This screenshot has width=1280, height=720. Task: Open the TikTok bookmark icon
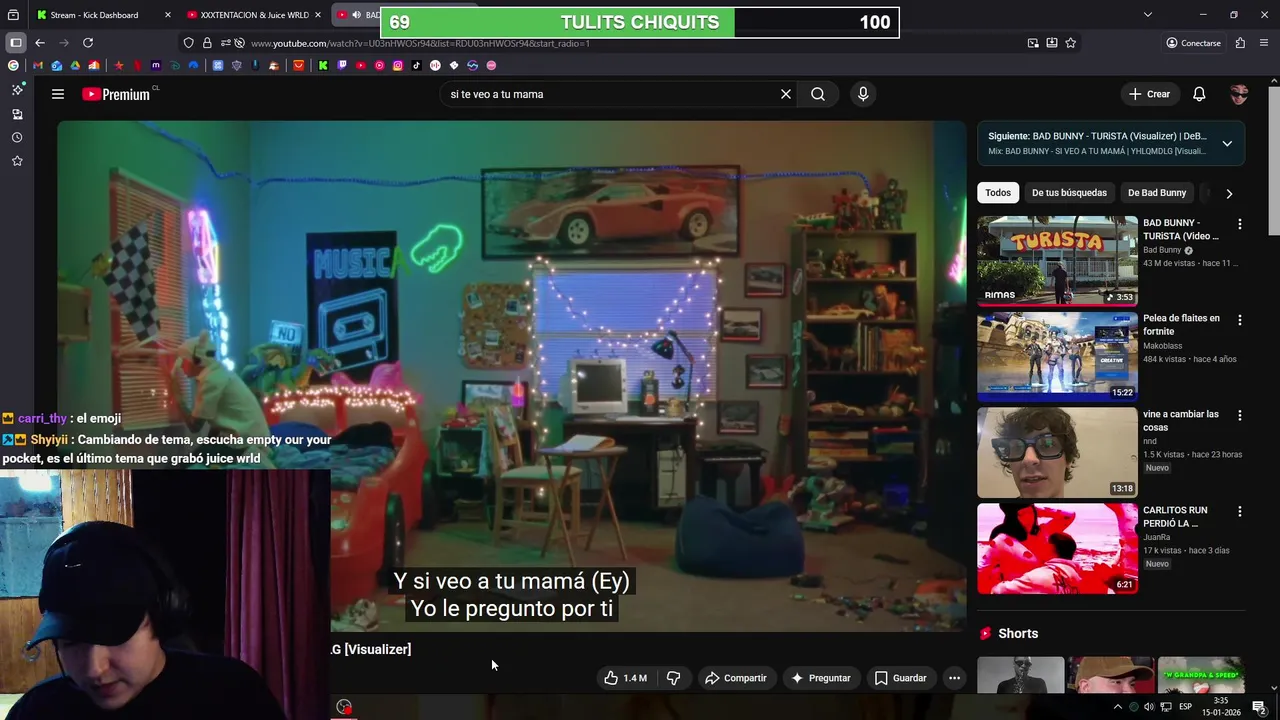416,65
